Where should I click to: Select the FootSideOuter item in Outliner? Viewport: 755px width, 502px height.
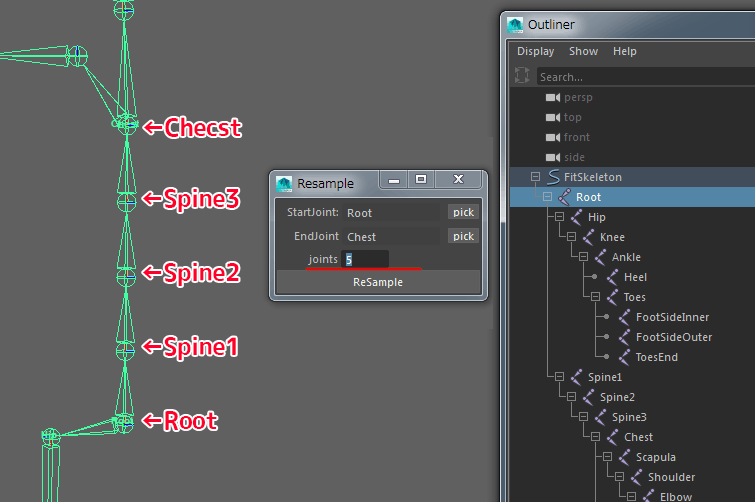(673, 337)
